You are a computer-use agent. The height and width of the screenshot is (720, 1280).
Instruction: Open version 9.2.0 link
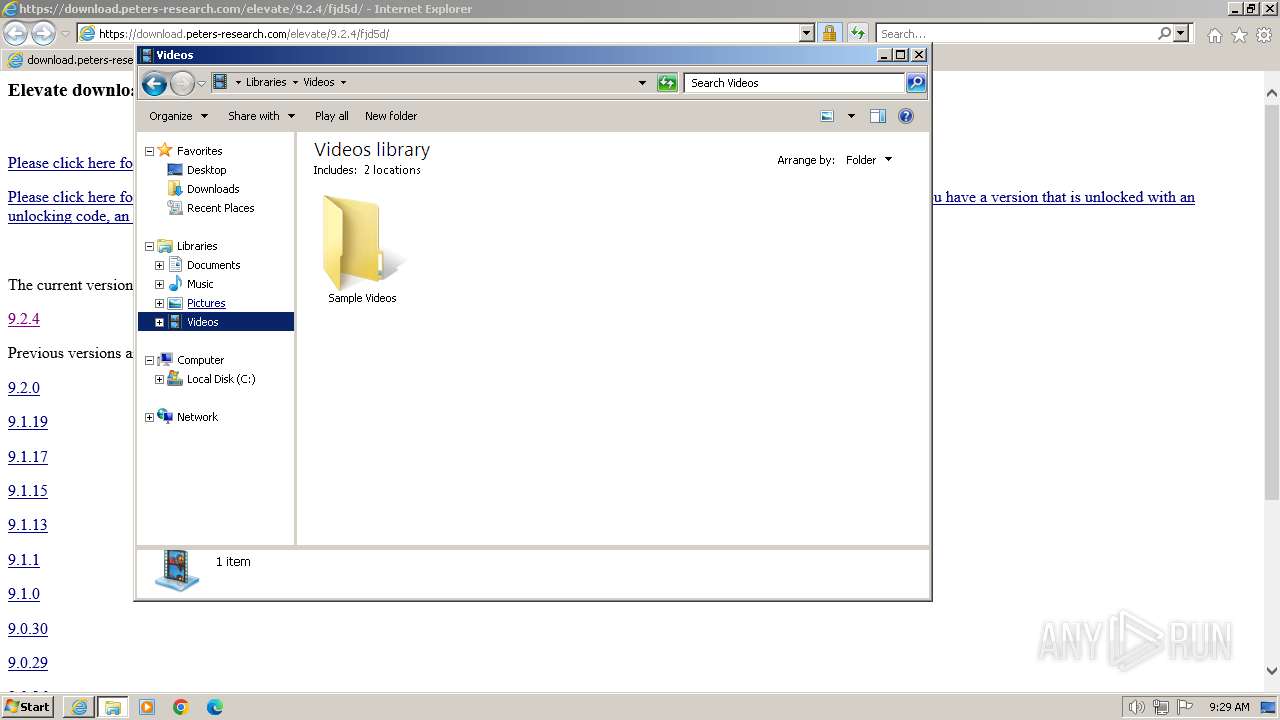pyautogui.click(x=24, y=388)
